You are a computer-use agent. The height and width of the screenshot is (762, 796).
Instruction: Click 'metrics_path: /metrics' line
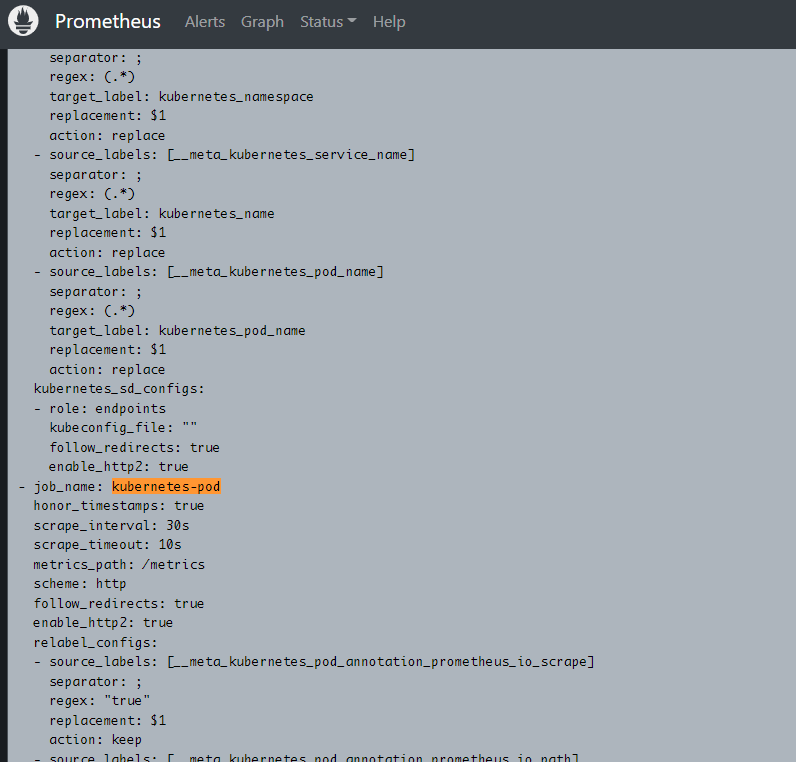coord(119,565)
